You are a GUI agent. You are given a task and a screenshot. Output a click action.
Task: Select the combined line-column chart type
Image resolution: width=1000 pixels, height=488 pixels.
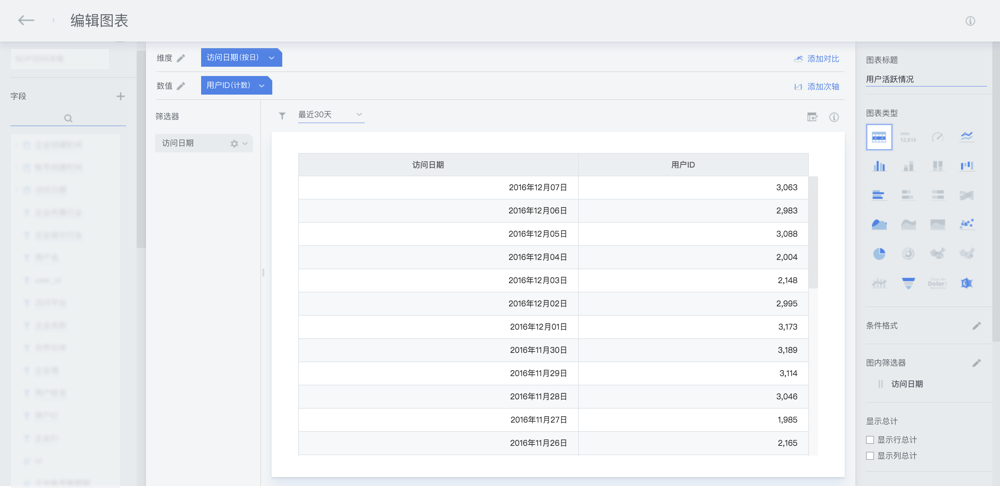coord(879,283)
